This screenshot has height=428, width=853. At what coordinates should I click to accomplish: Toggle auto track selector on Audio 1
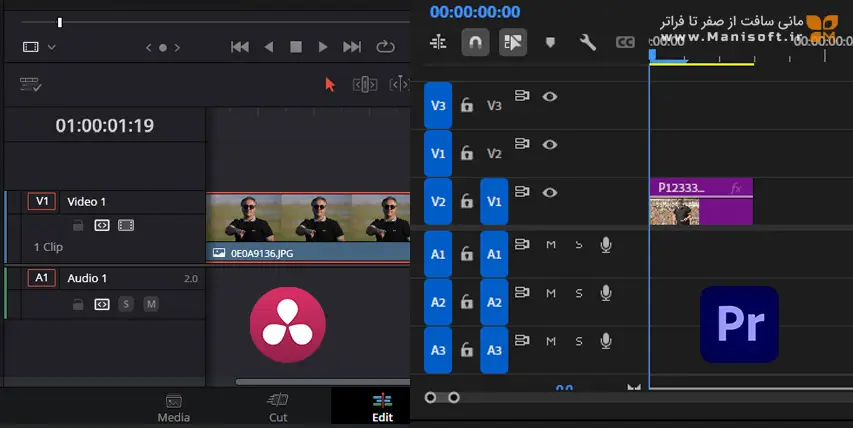coord(102,304)
